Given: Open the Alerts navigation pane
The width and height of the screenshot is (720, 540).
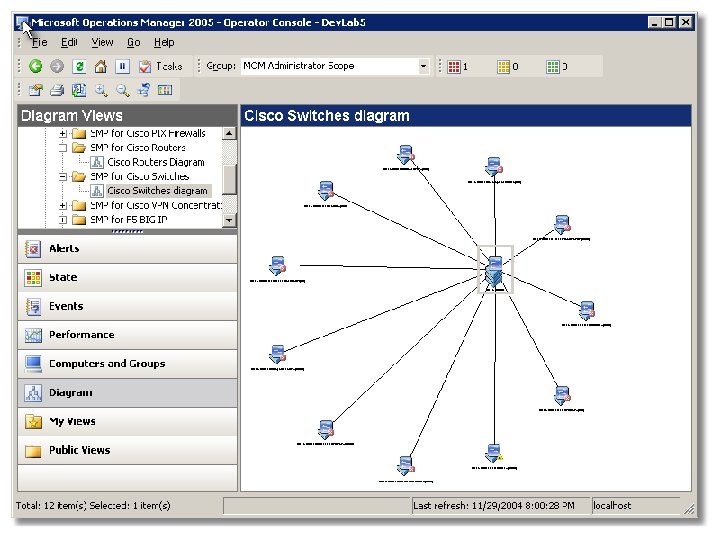Looking at the screenshot, I should tap(127, 249).
